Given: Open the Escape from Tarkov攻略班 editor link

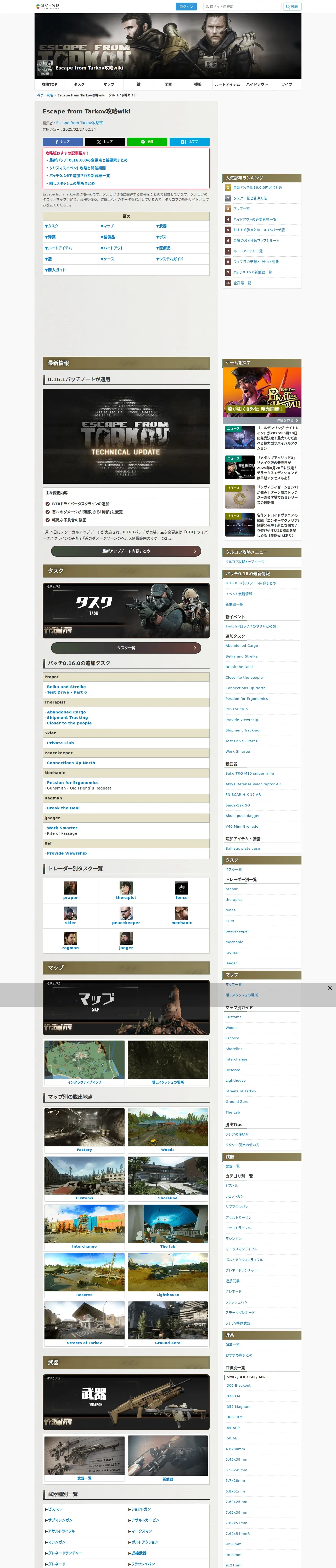Looking at the screenshot, I should (79, 123).
